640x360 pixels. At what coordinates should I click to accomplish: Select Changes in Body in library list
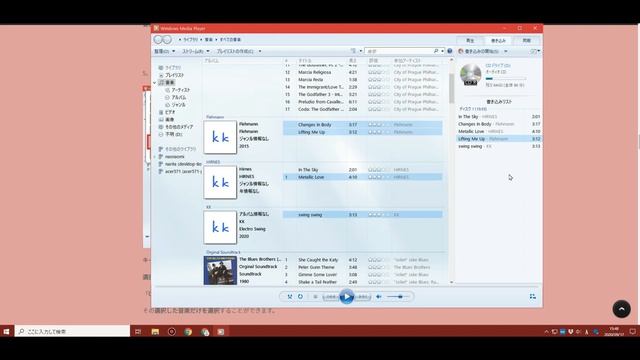[362, 125]
